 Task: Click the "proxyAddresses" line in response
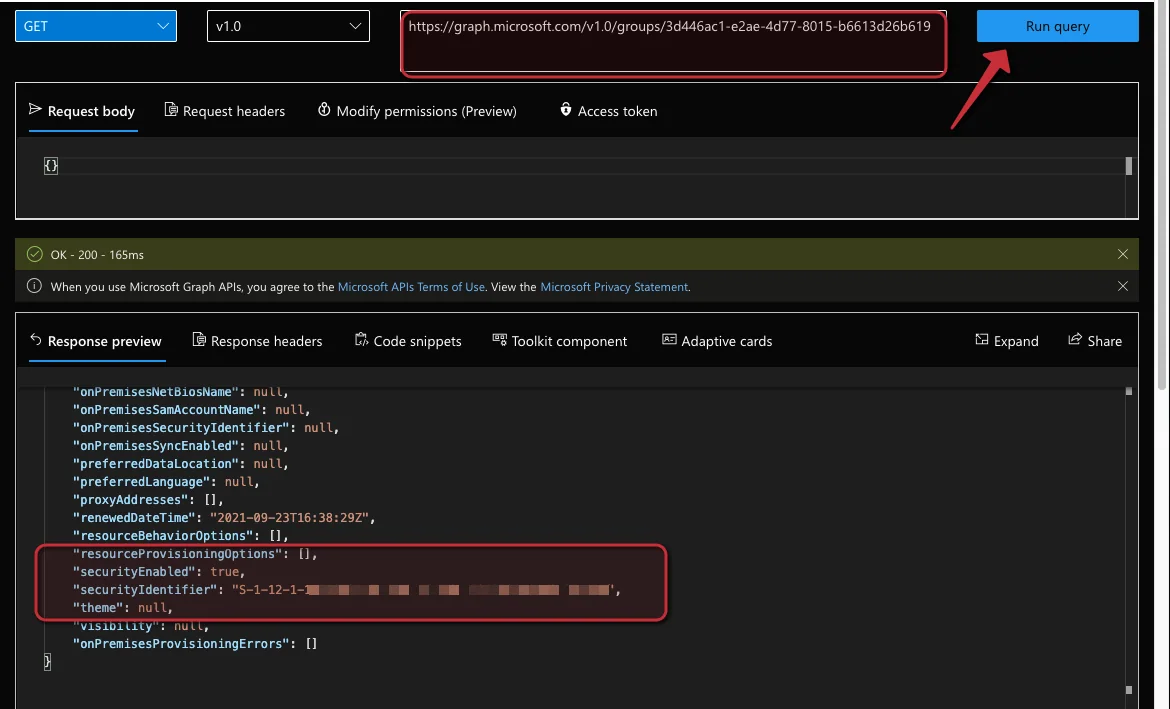pos(148,500)
